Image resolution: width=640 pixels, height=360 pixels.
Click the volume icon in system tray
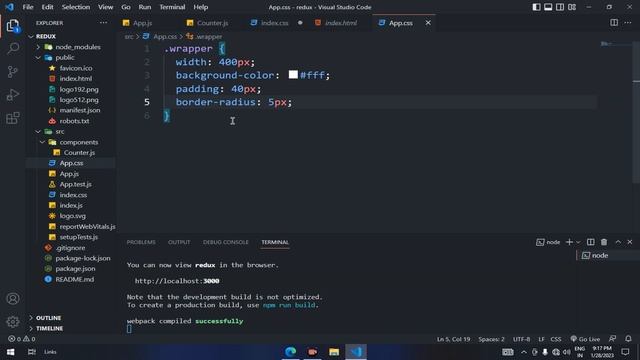click(x=567, y=352)
